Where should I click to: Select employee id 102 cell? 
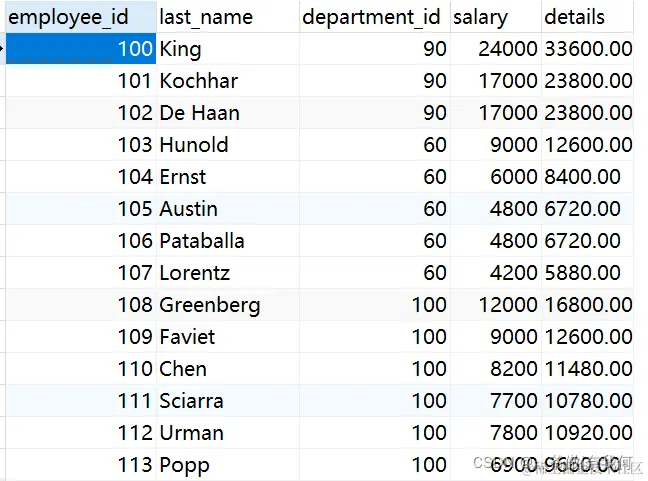tap(81, 113)
